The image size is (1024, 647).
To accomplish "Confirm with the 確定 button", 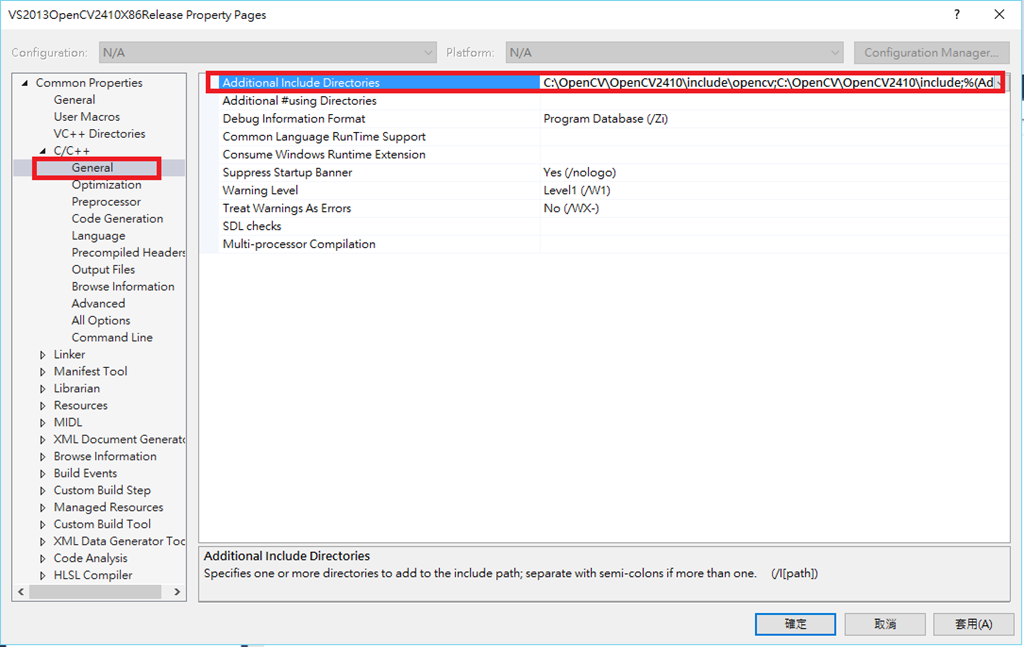I will 795,624.
